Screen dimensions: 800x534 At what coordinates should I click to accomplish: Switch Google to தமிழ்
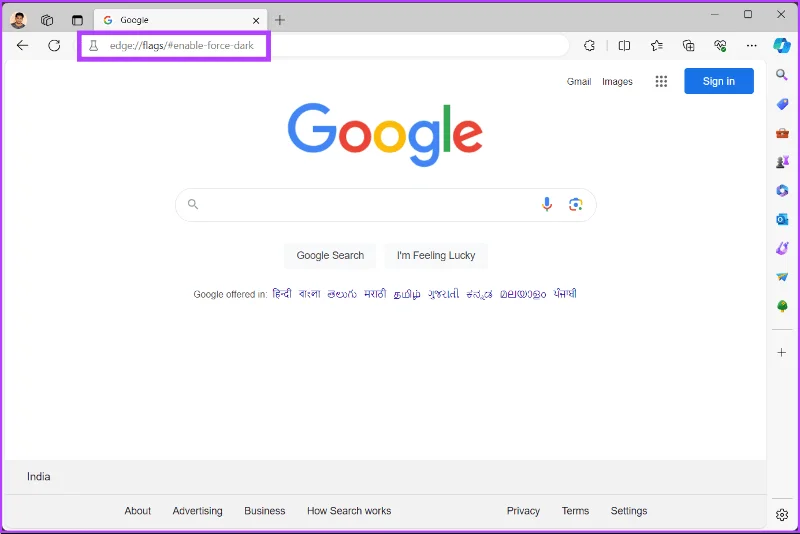pos(407,294)
